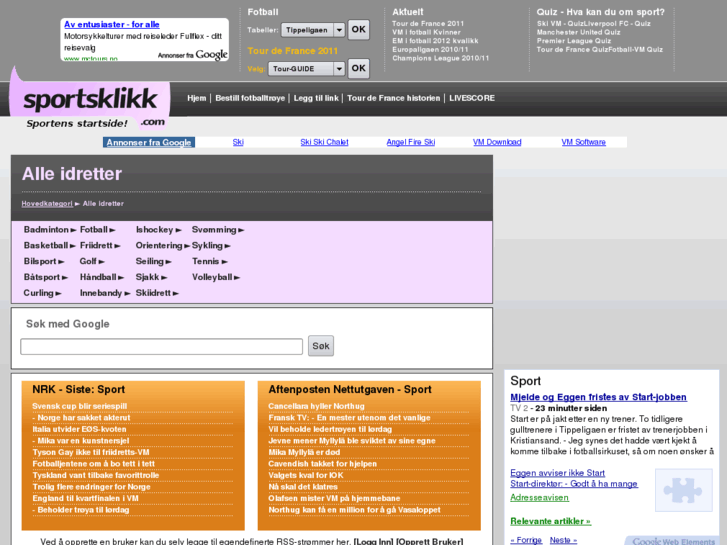The image size is (727, 545).
Task: Open the Tennis category
Action: 210,261
